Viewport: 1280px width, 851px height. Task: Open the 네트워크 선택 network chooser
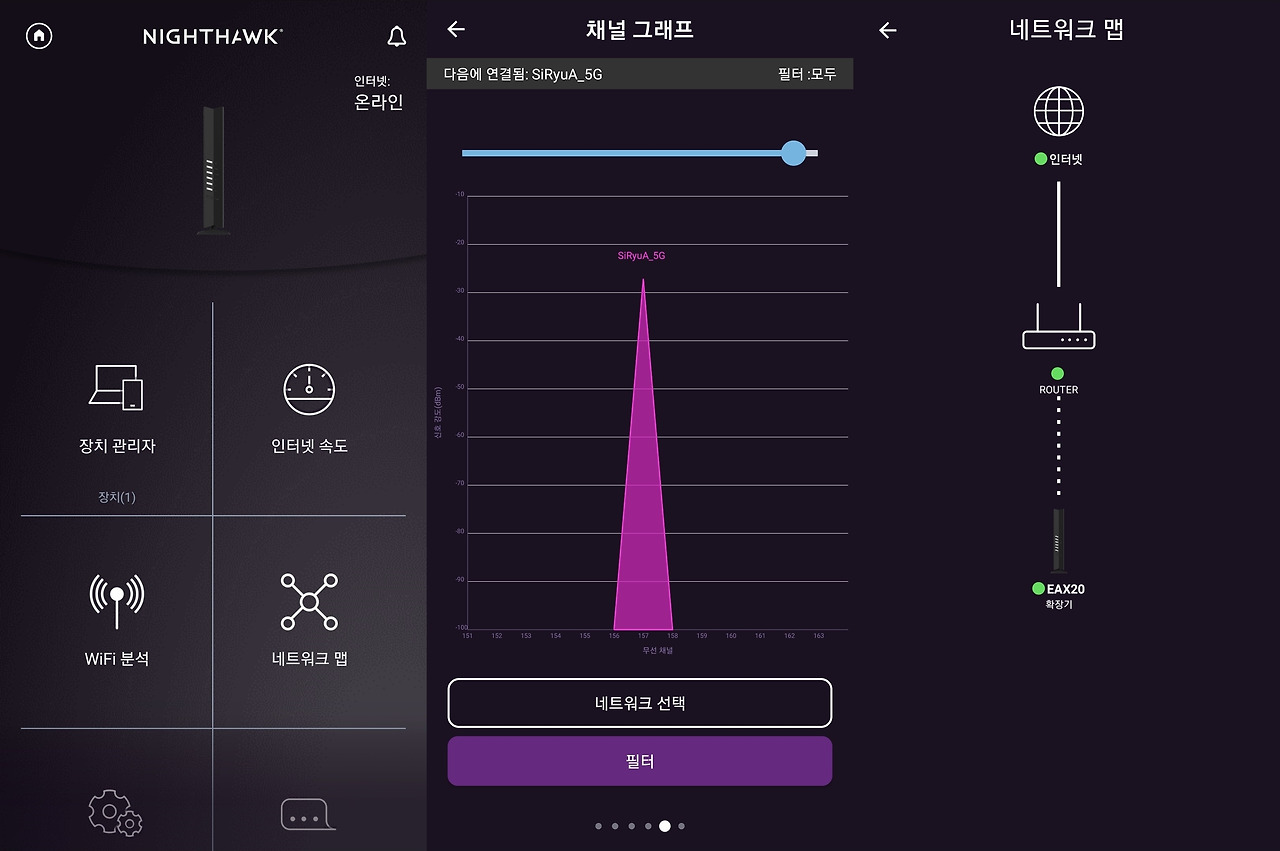(640, 703)
